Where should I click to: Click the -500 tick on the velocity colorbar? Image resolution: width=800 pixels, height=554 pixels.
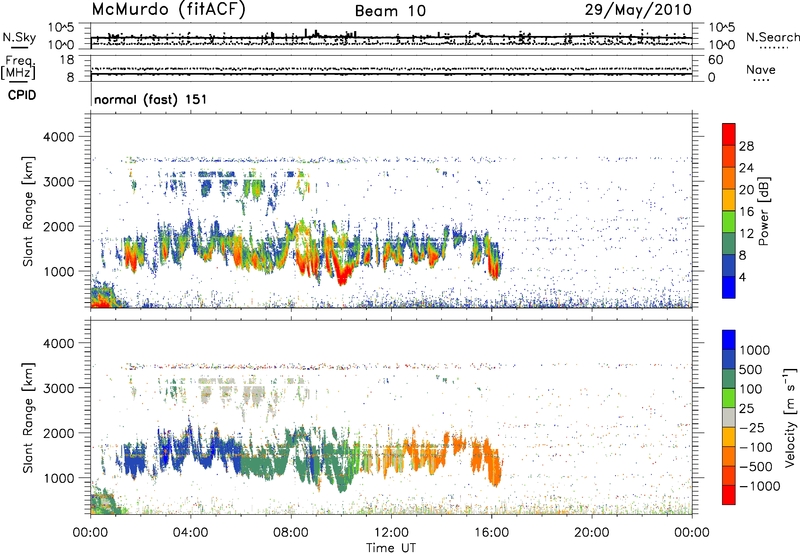click(756, 467)
